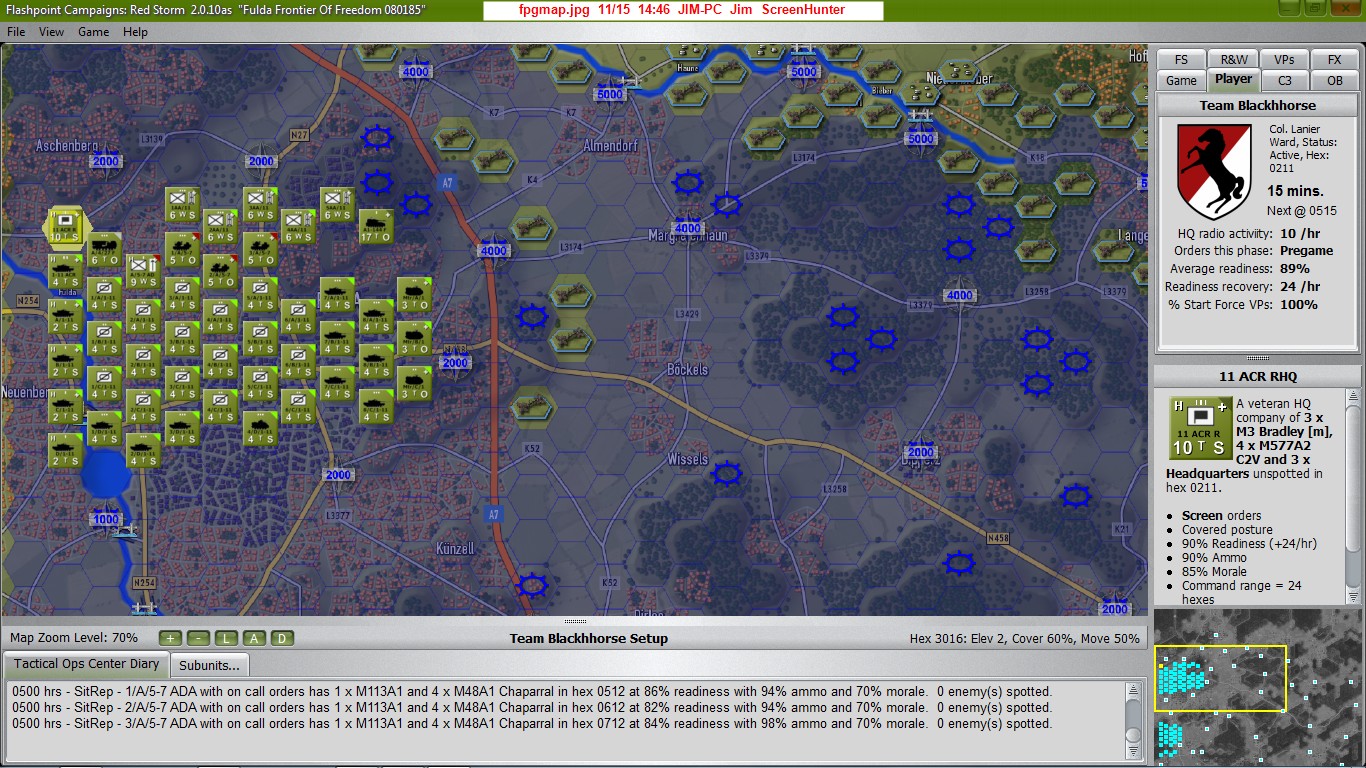Click the A map button

click(254, 638)
